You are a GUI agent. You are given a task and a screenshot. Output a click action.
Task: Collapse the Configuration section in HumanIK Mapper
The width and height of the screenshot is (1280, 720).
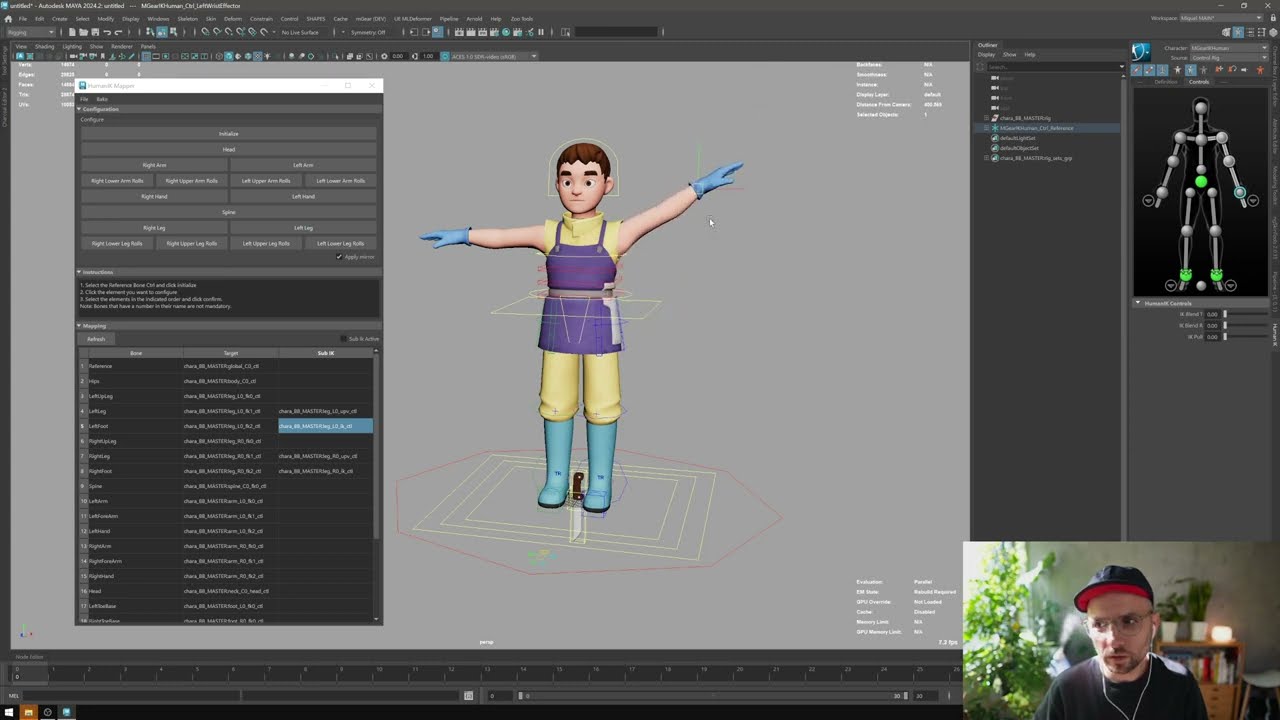coord(79,109)
